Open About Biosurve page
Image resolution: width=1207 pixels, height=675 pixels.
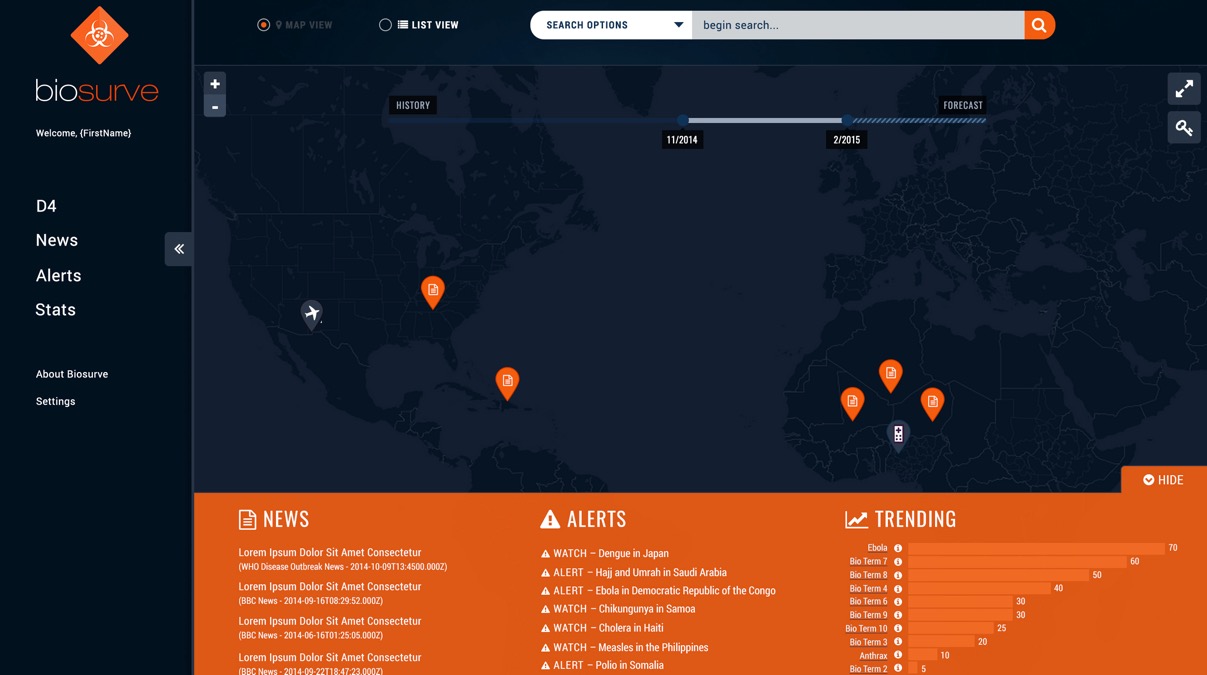click(x=72, y=374)
